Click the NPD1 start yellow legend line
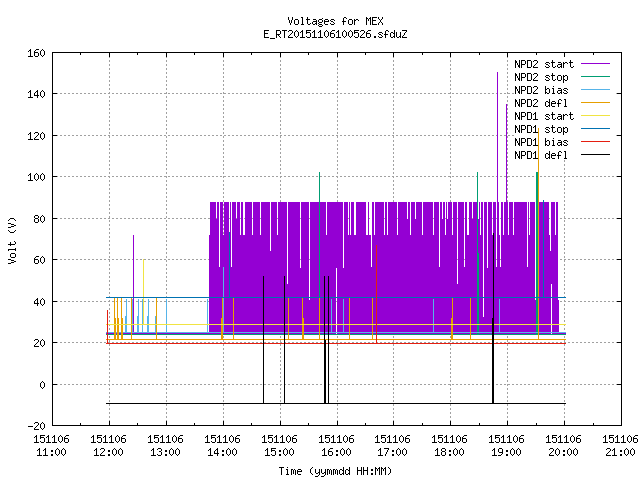Image resolution: width=640 pixels, height=480 pixels. click(595, 116)
